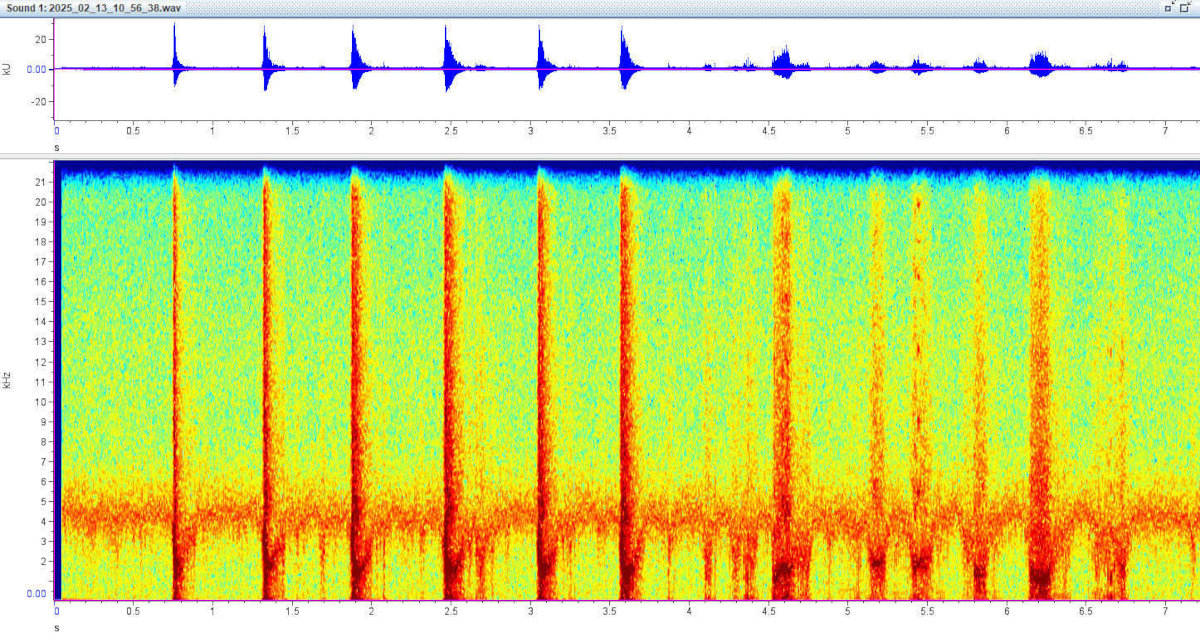Click the 7 s tick on spectrogram time axis
Screen dimensions: 1200x633
1165,610
